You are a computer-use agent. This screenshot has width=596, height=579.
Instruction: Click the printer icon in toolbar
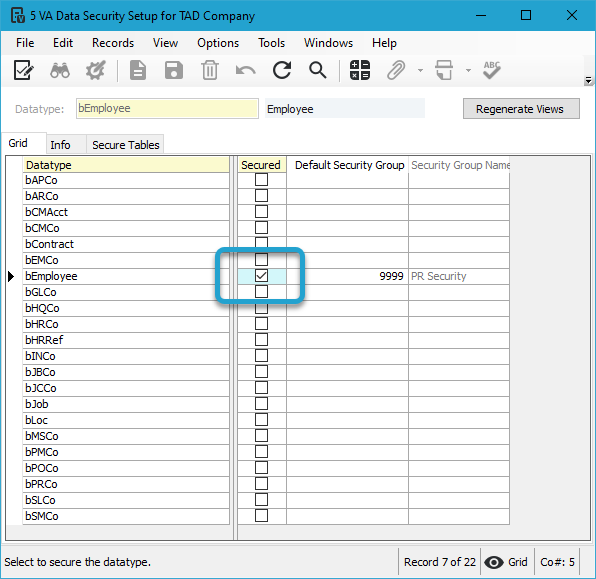pyautogui.click(x=444, y=70)
